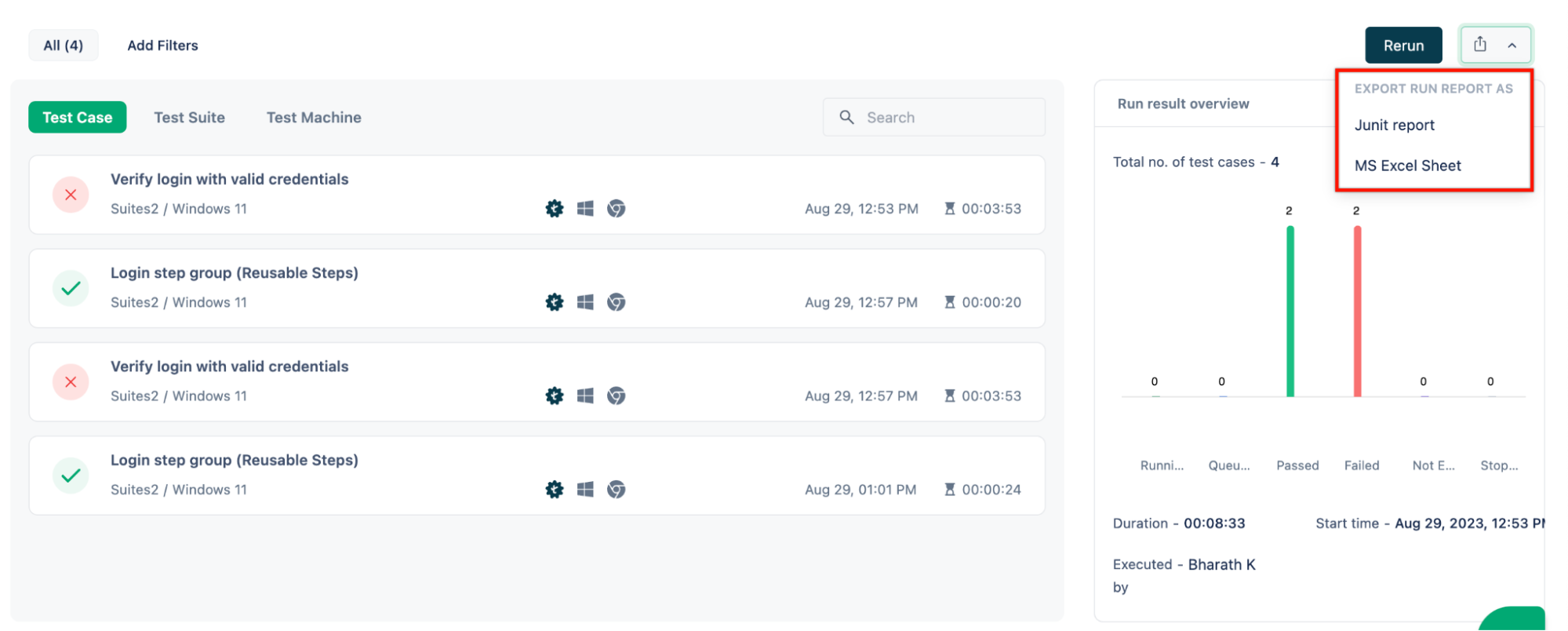Click 'Suites2 / Windows 11' in 12:53 PM row
Image resolution: width=1568 pixels, height=631 pixels.
pos(178,209)
